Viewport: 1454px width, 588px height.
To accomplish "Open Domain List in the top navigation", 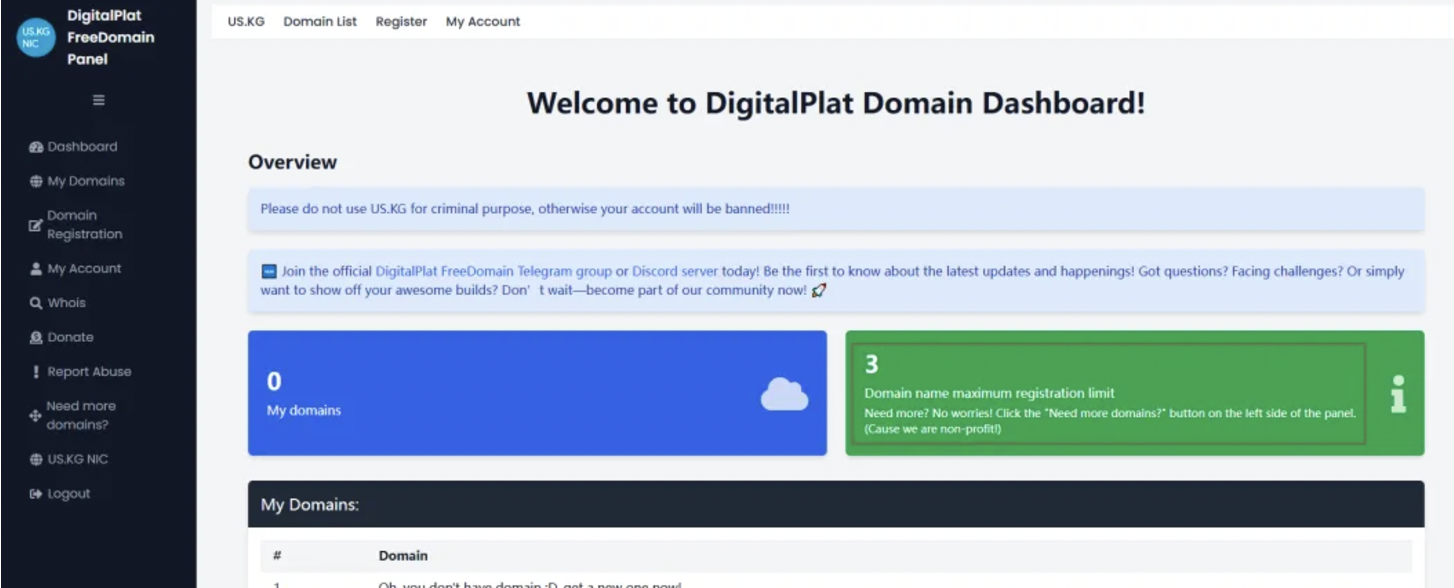I will click(x=320, y=22).
